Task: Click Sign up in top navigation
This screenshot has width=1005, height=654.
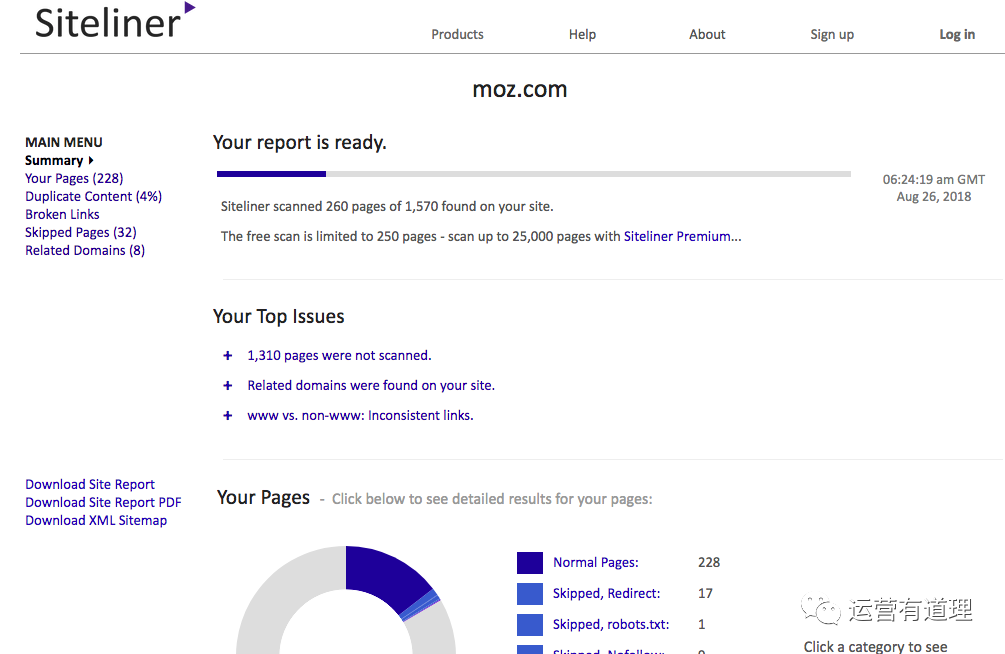Action: (x=831, y=34)
